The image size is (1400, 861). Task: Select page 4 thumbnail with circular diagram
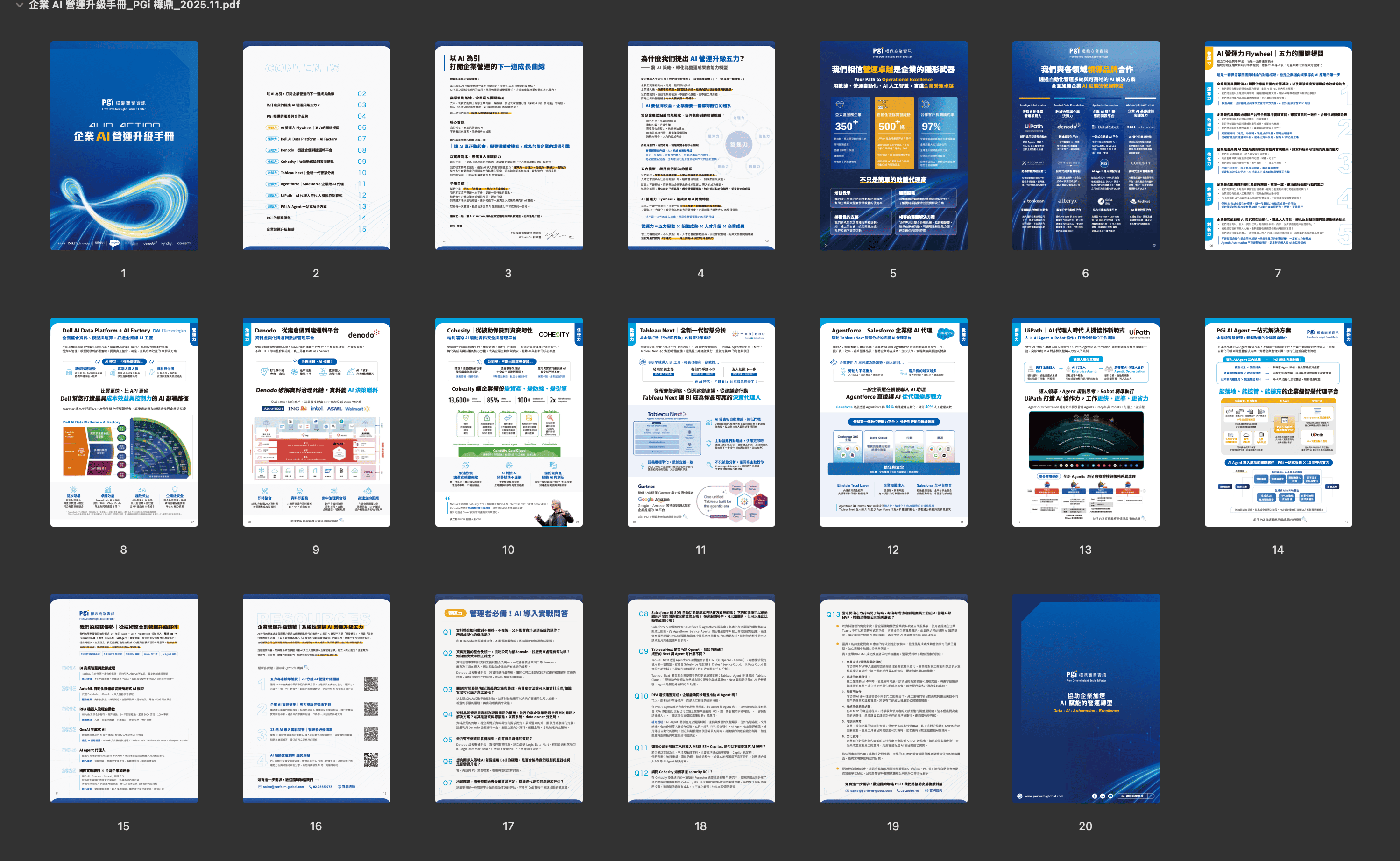pyautogui.click(x=701, y=145)
